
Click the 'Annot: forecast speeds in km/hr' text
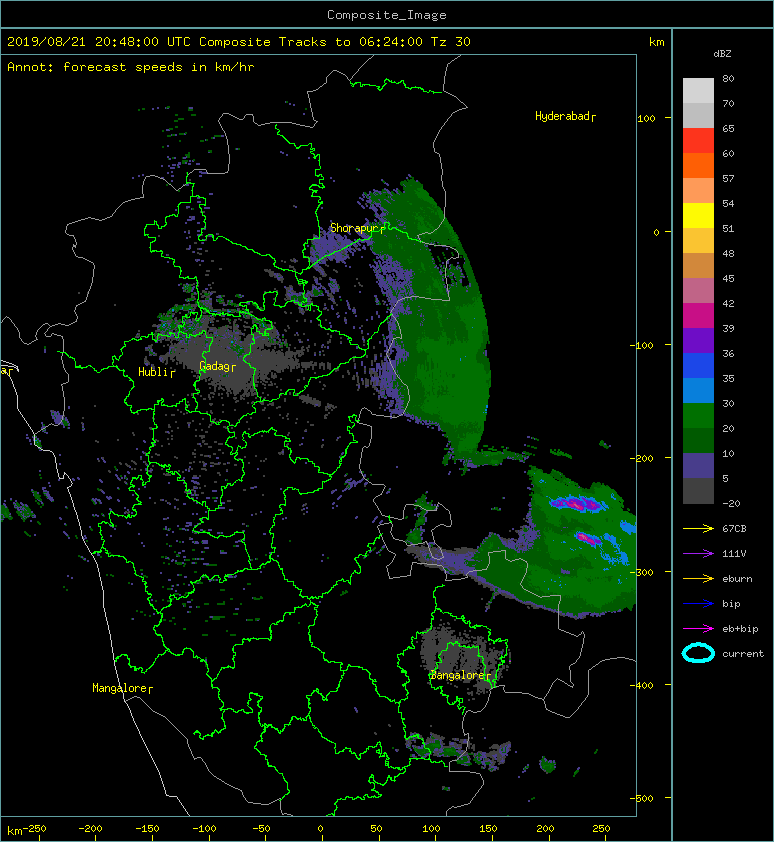[131, 67]
